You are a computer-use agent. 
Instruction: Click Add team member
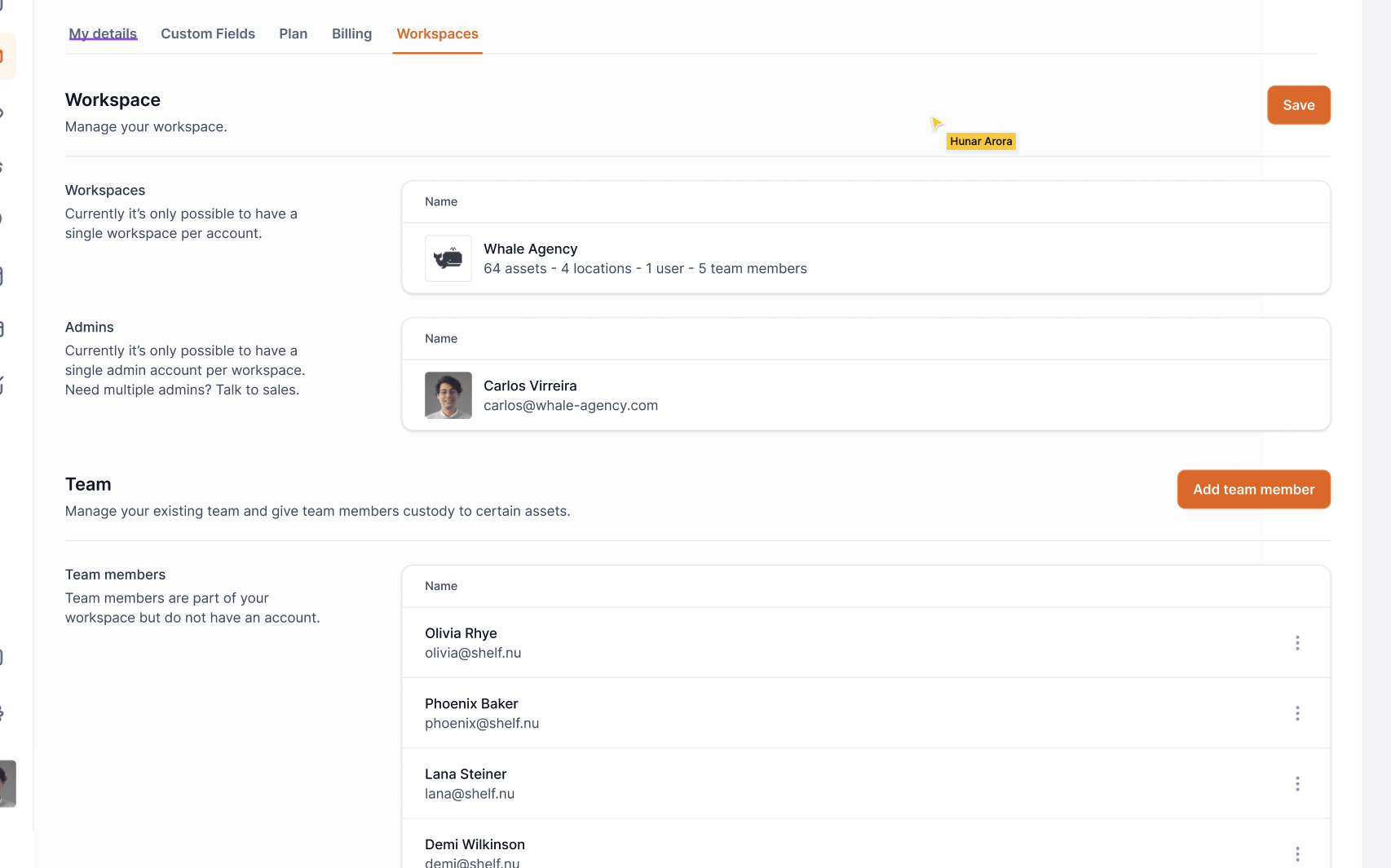[1253, 489]
